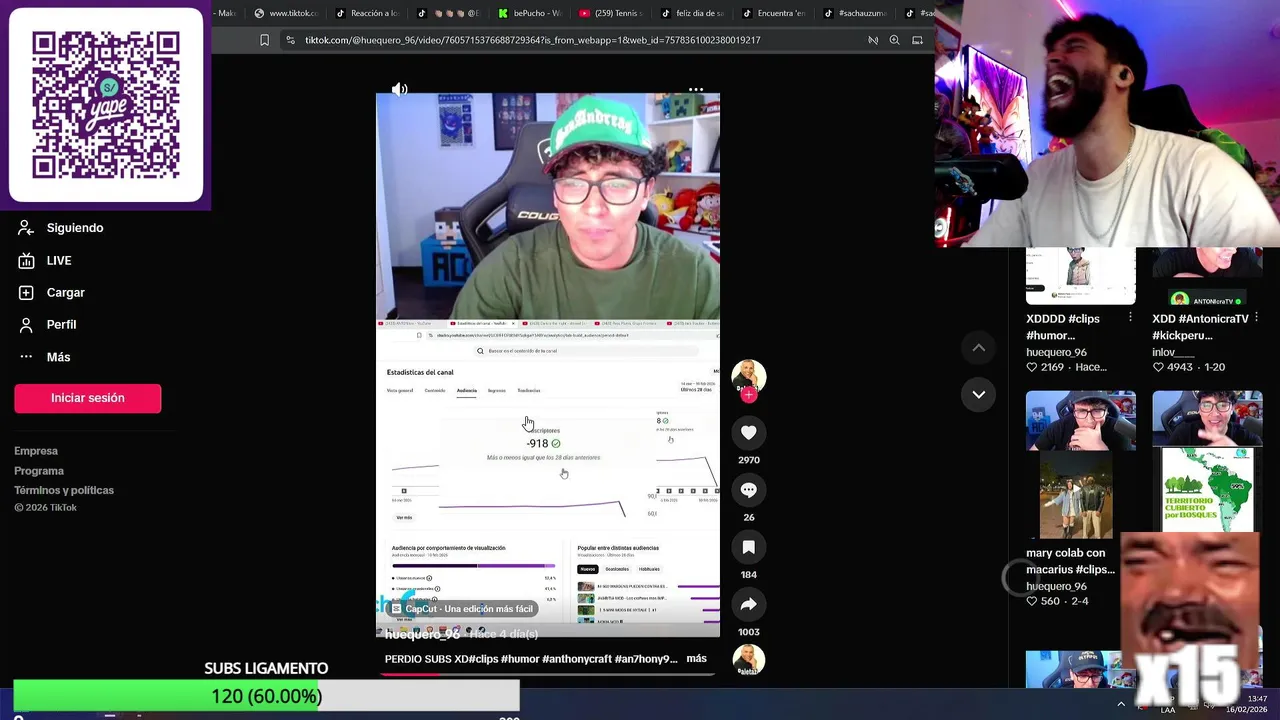Open options dots on XDDDD #clips card
Viewport: 1280px width, 720px height.
[x=1130, y=317]
